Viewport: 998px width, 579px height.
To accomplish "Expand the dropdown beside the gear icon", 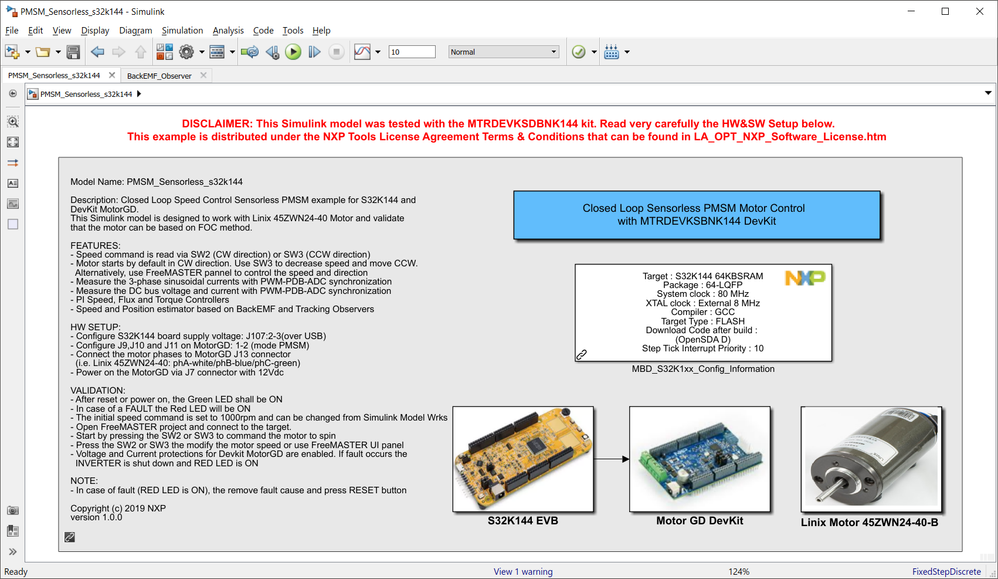I will click(x=202, y=52).
